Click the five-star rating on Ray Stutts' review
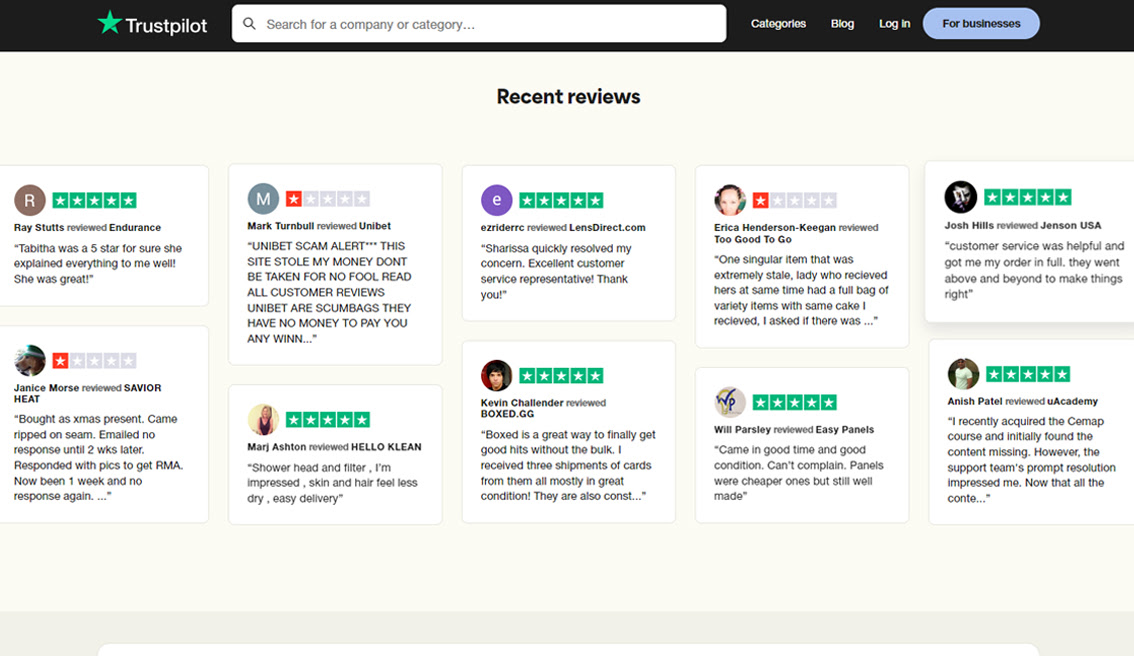Viewport: 1134px width, 656px height. pyautogui.click(x=94, y=200)
